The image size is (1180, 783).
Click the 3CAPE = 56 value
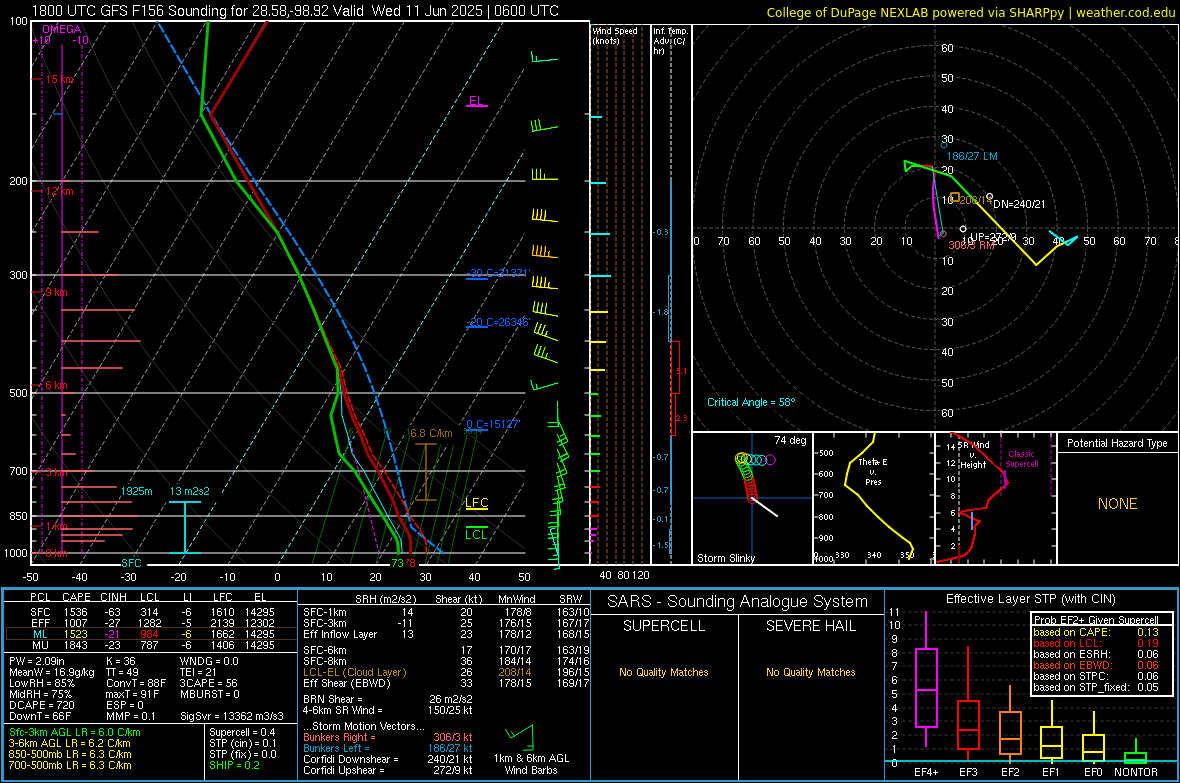[208, 683]
